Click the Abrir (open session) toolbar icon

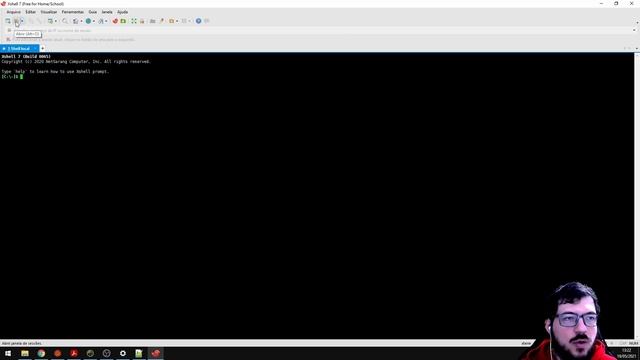16,21
